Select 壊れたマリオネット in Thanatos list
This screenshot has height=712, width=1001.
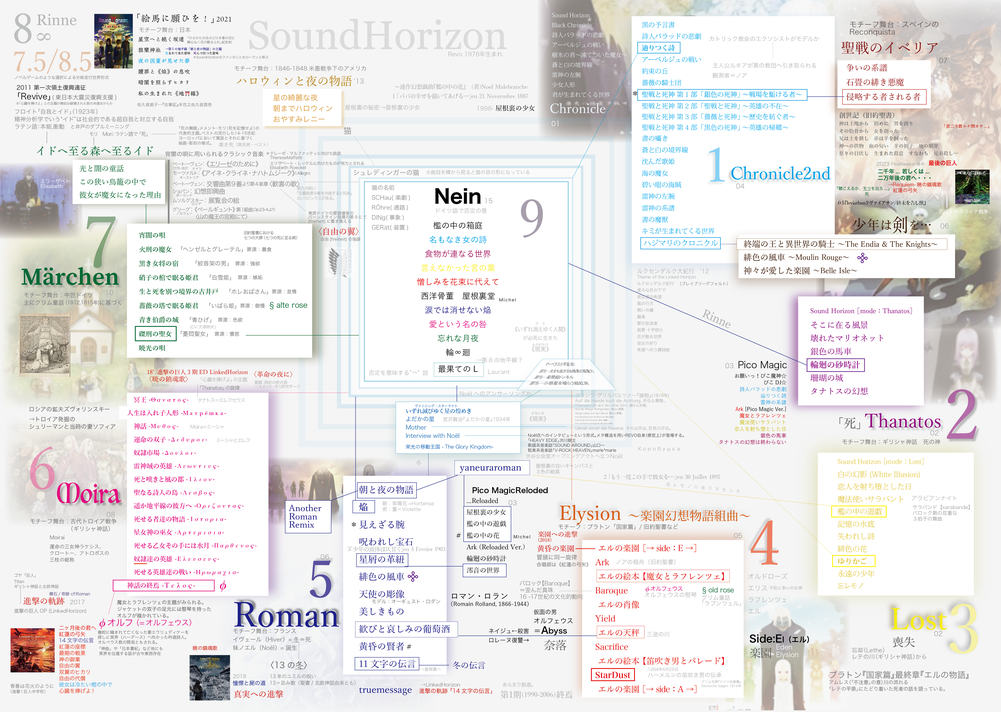click(847, 338)
